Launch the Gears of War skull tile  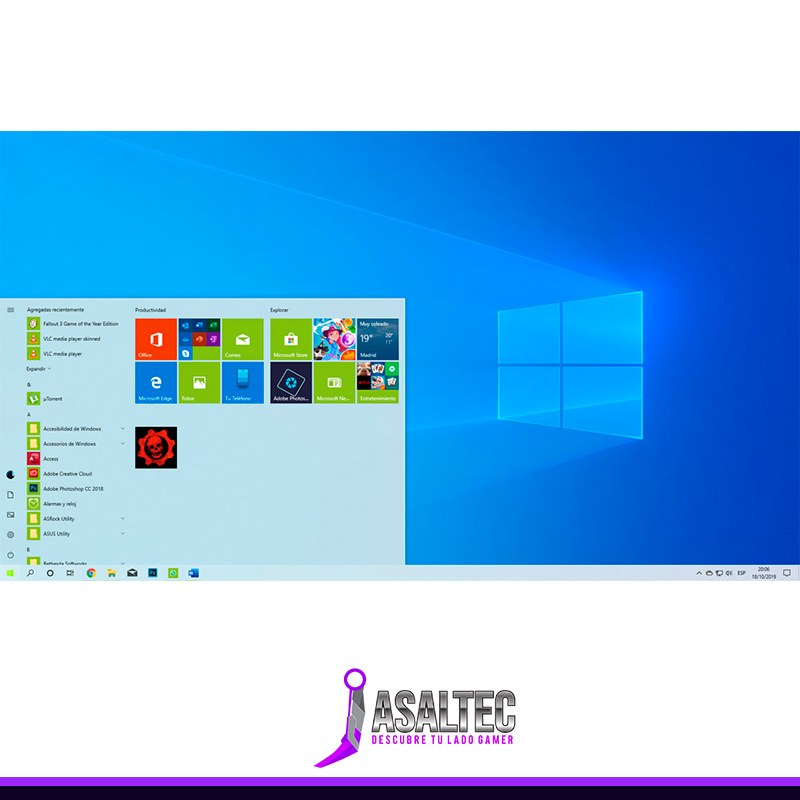click(156, 447)
